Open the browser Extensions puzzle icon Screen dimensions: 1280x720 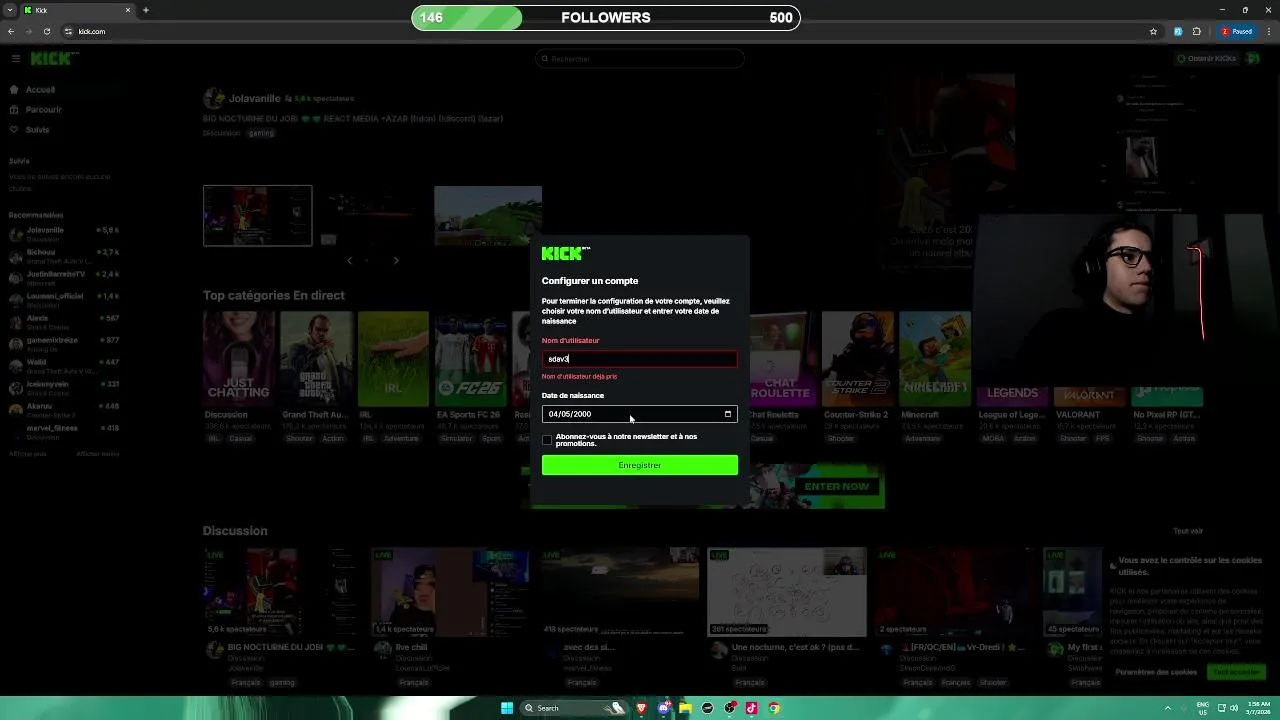[1196, 31]
